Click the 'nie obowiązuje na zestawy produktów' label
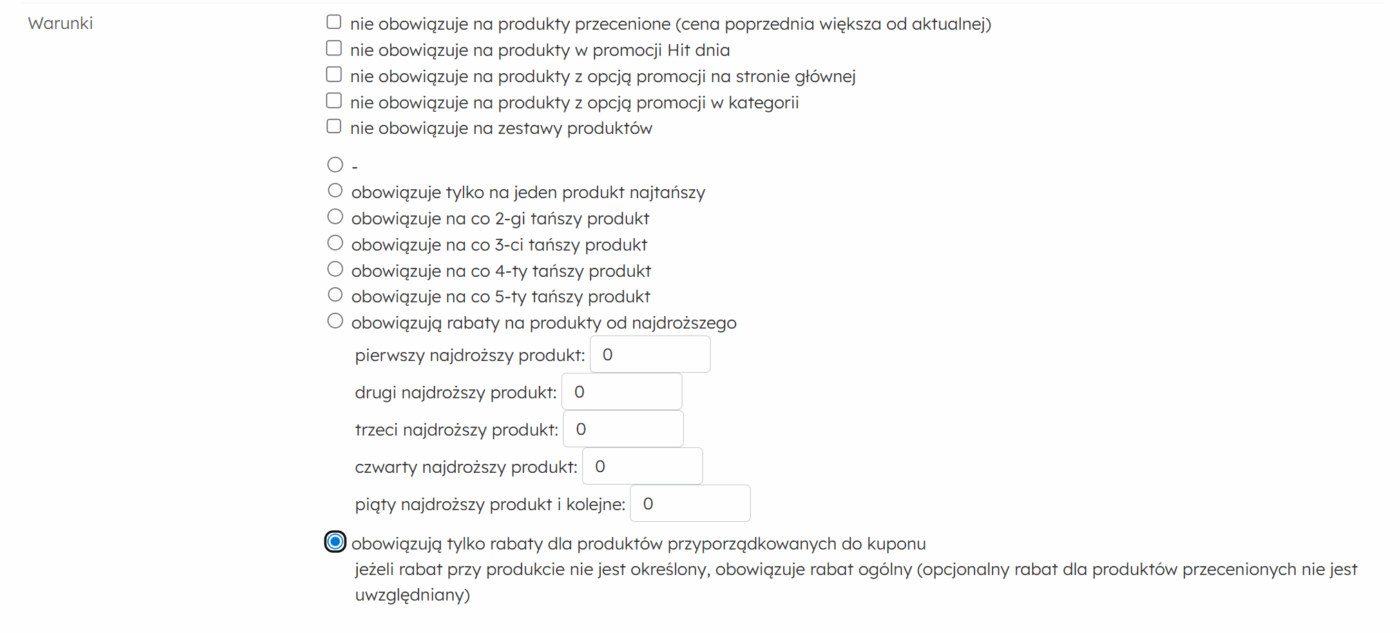The height and width of the screenshot is (633, 1400). 501,127
